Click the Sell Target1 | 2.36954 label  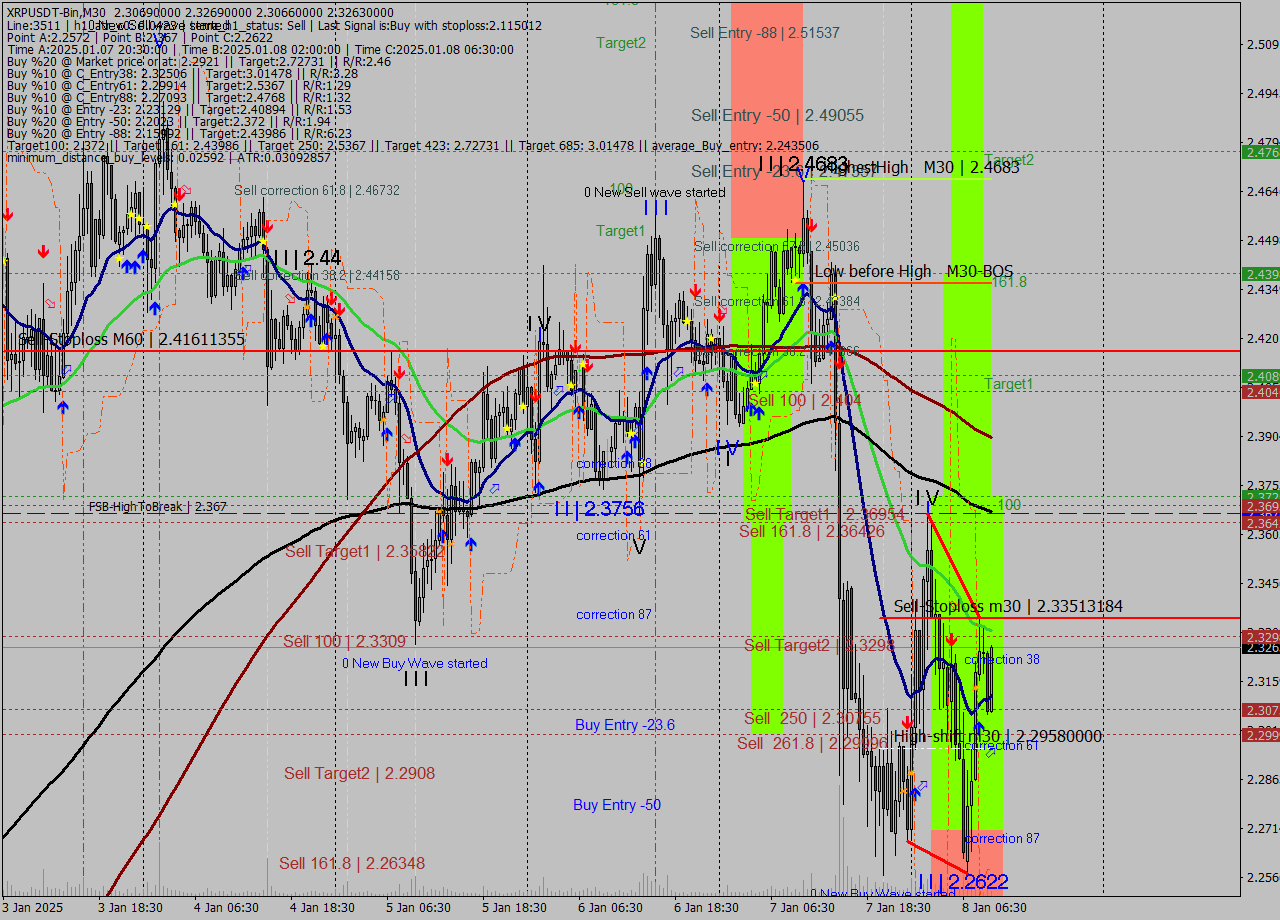click(825, 514)
